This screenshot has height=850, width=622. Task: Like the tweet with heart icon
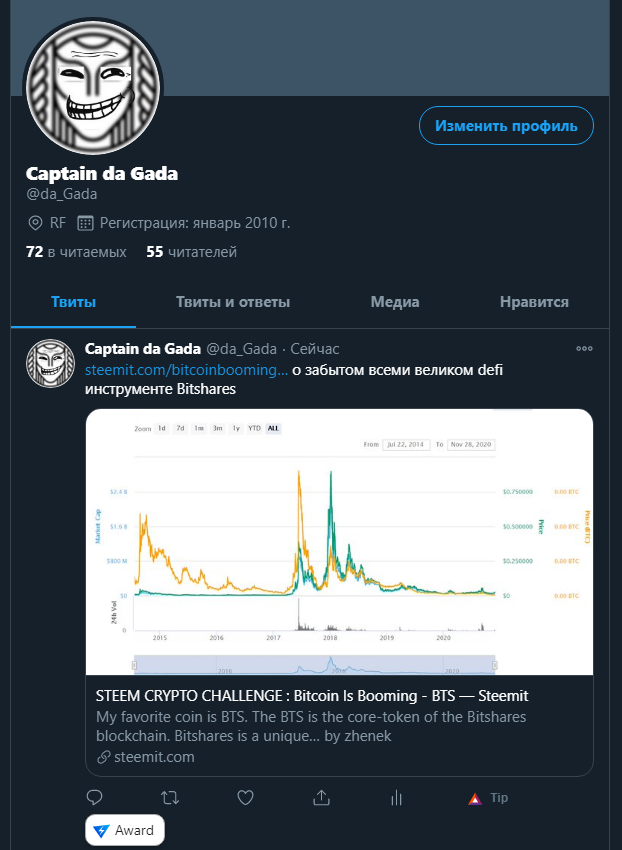coord(246,797)
